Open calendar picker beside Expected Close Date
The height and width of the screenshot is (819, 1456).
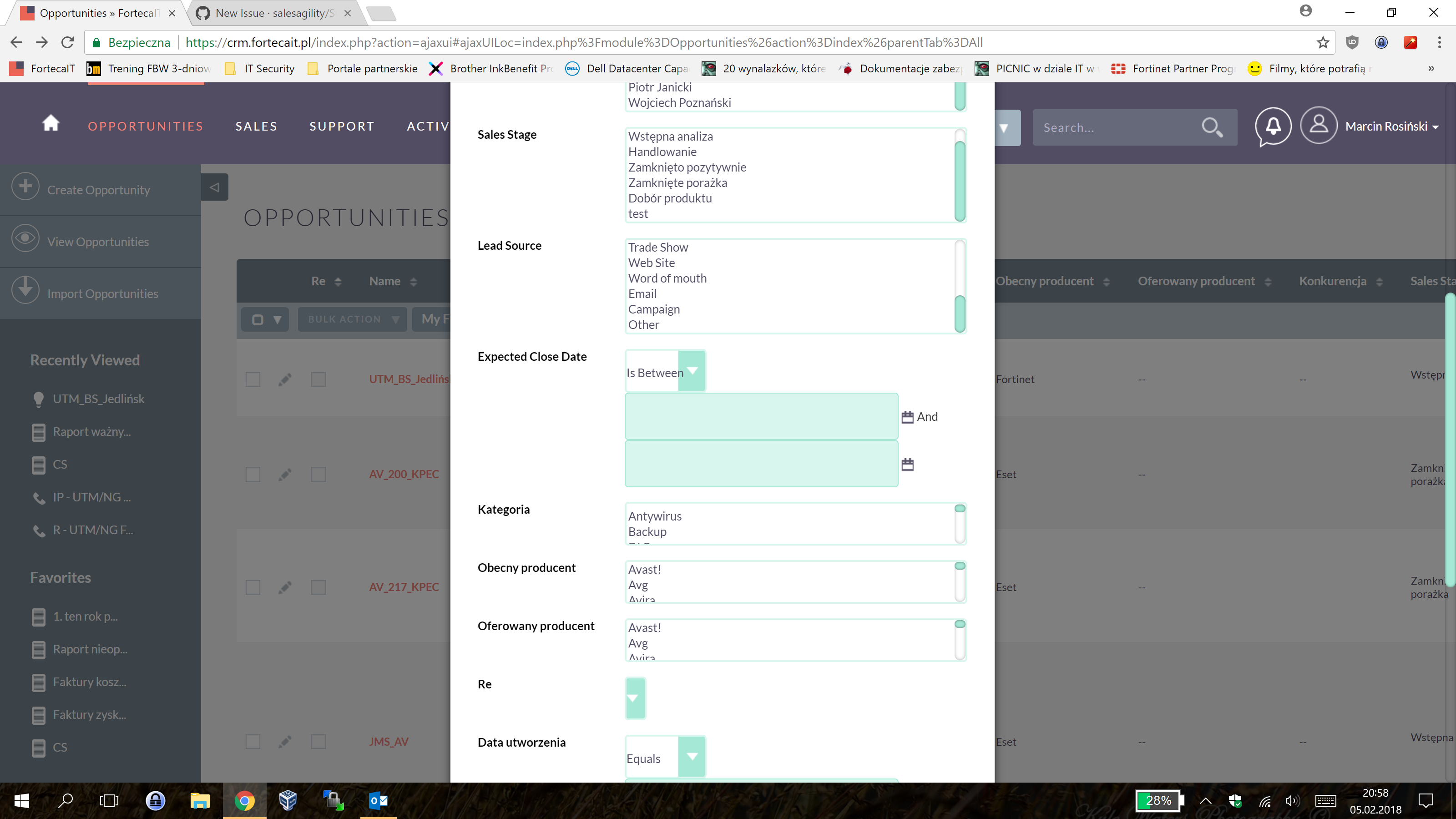pyautogui.click(x=907, y=417)
